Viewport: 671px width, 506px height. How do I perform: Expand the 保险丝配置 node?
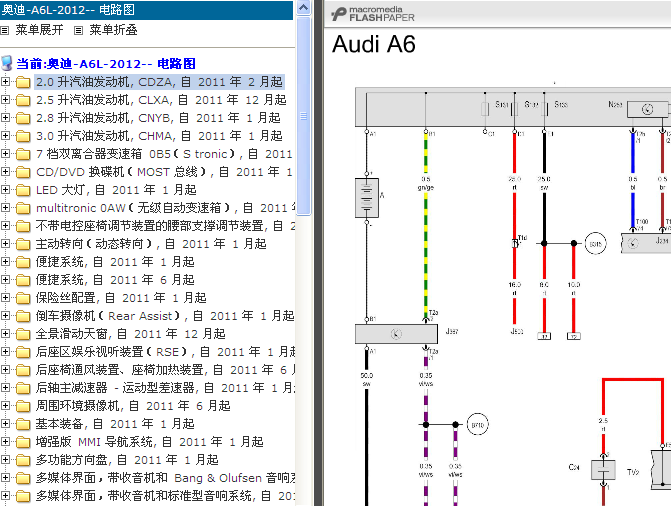5,297
